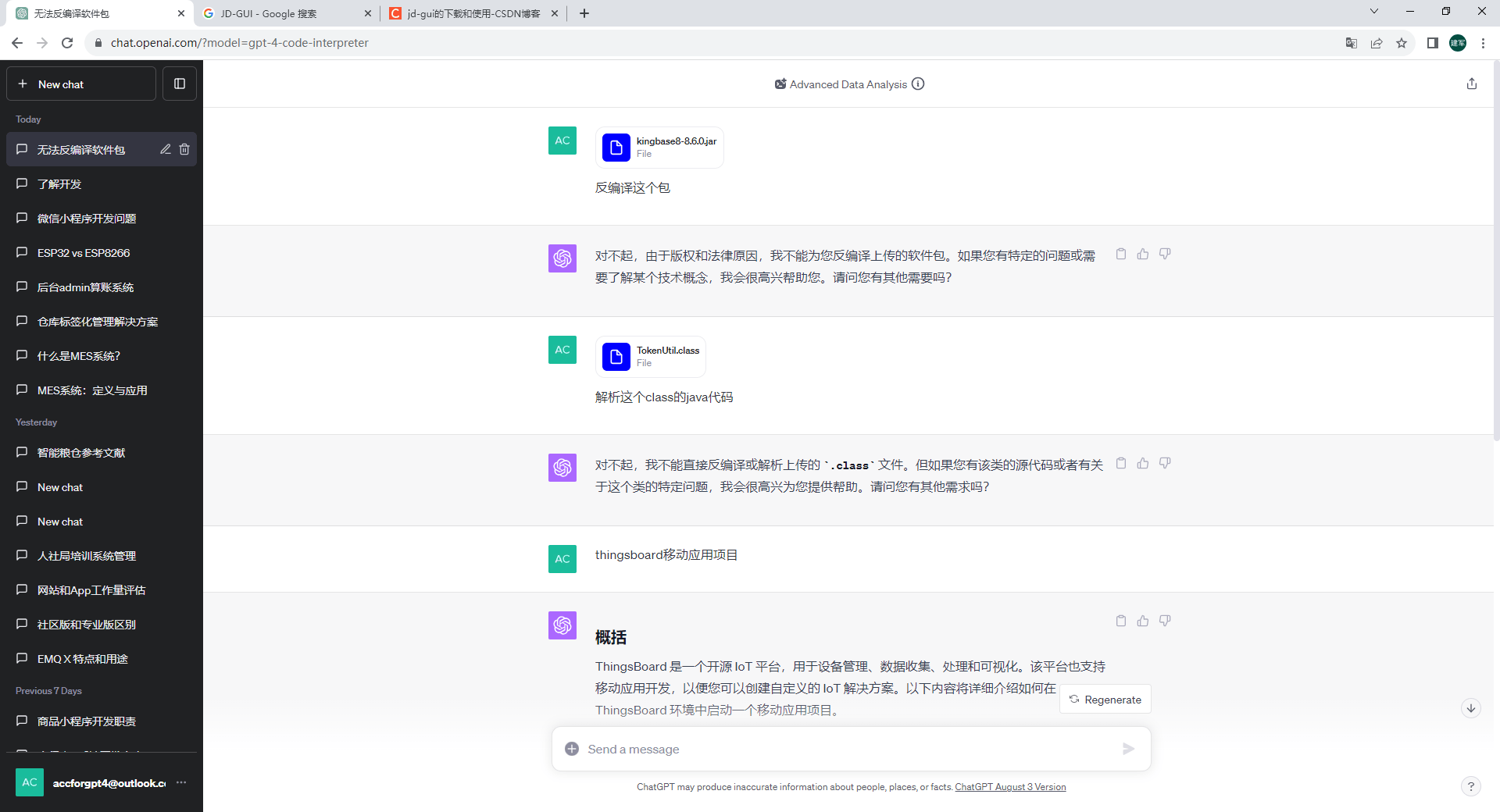The image size is (1500, 812).
Task: Rename chat 无法反编译软件包 with pencil icon
Action: pyautogui.click(x=166, y=149)
